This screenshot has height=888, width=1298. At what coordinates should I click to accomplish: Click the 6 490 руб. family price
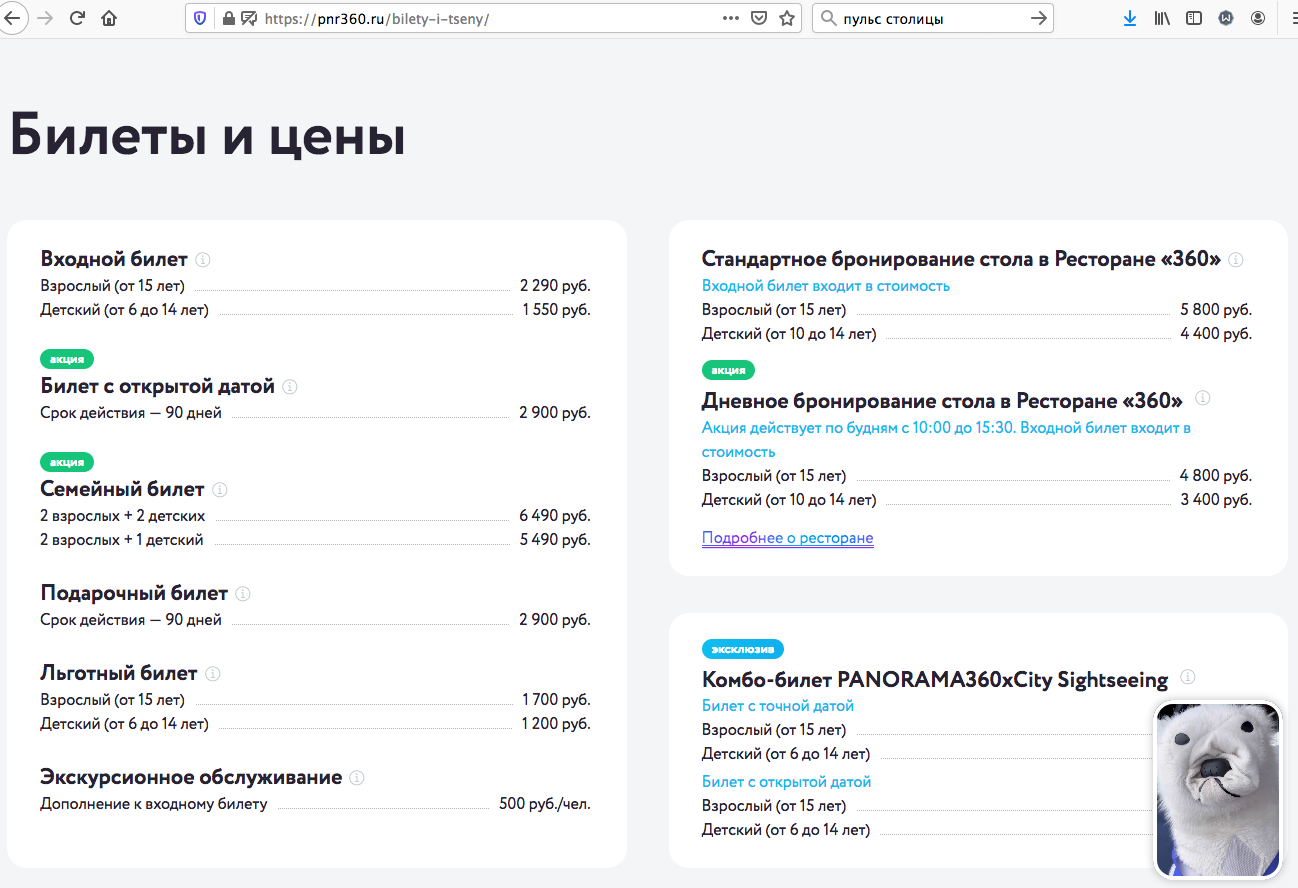(555, 516)
